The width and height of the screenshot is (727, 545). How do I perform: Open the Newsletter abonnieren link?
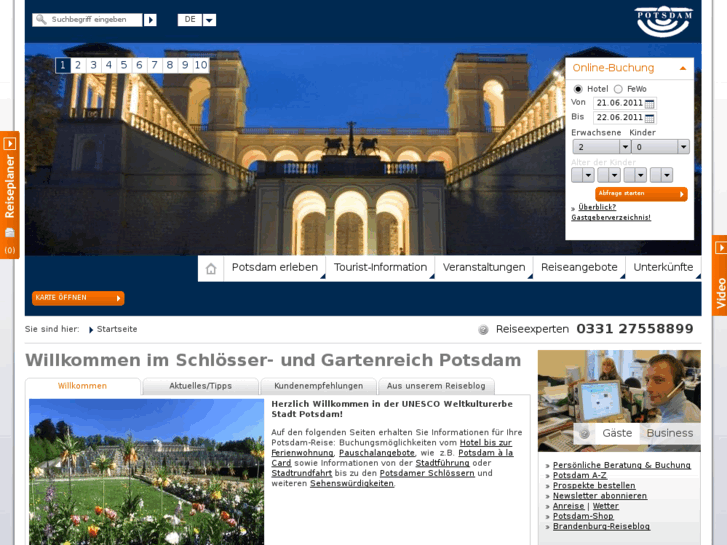pos(600,496)
